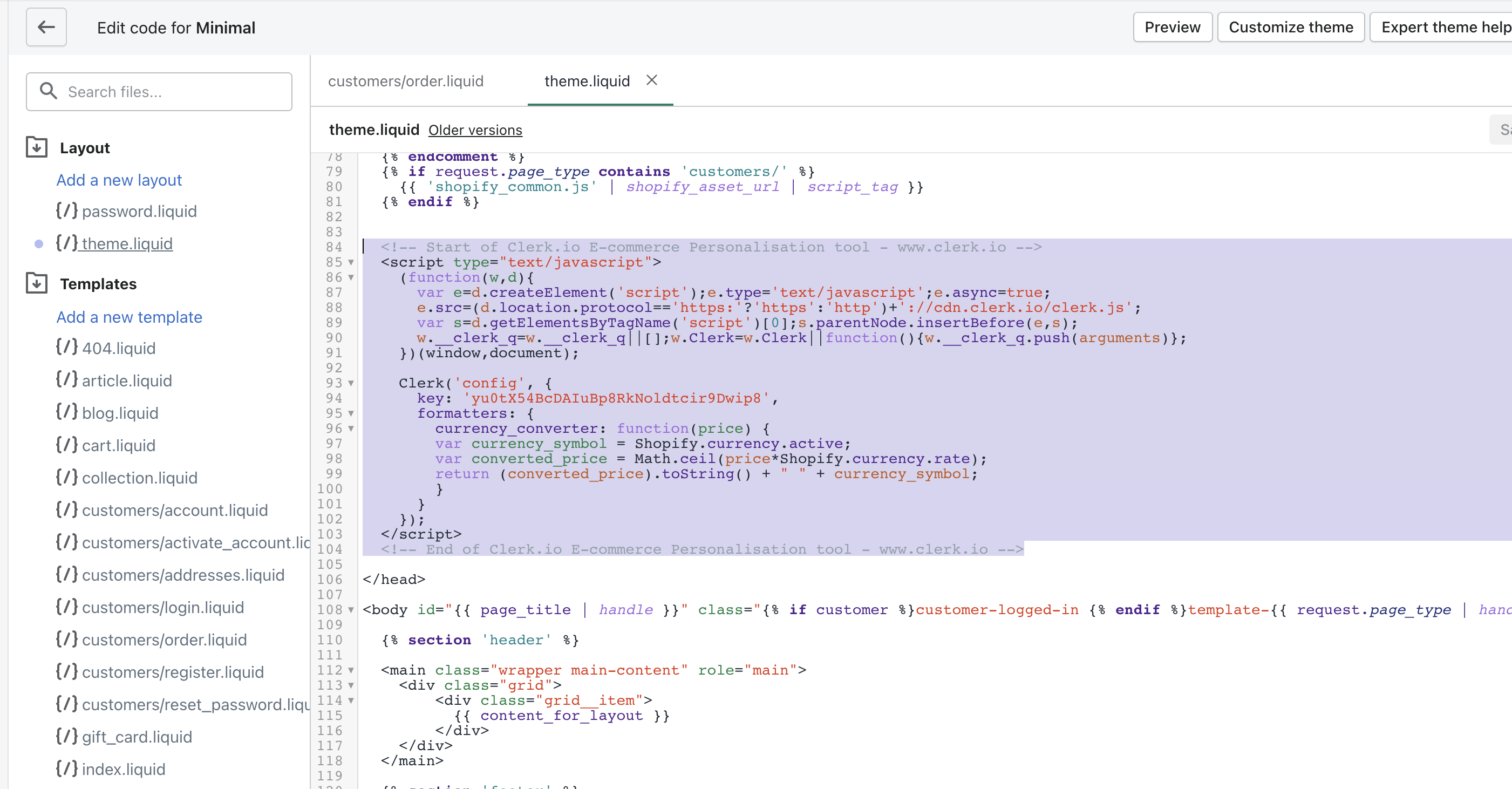
Task: Open collection.liquid in the file list
Action: 140,478
